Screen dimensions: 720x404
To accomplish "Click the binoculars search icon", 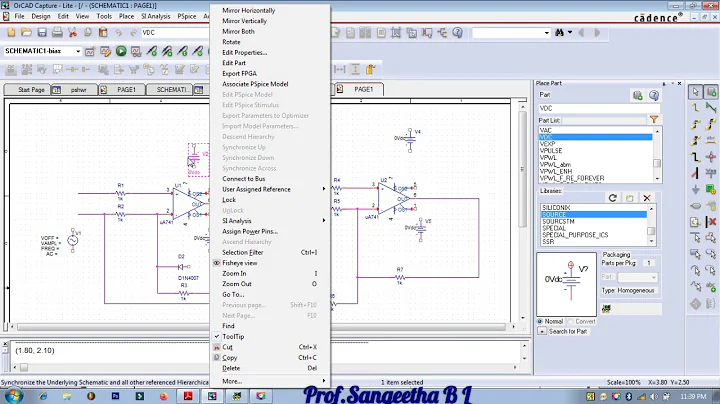I will 559,33.
